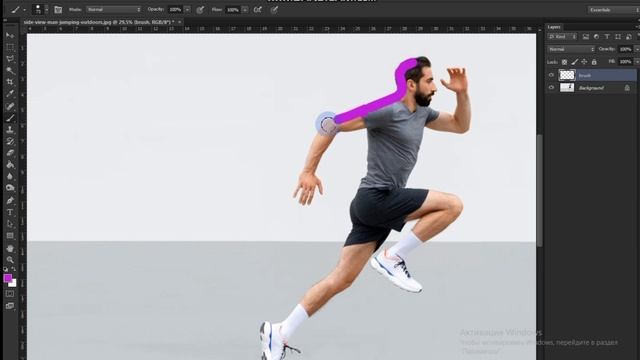
Task: Select the Brush layer thumbnail
Action: pyautogui.click(x=567, y=75)
